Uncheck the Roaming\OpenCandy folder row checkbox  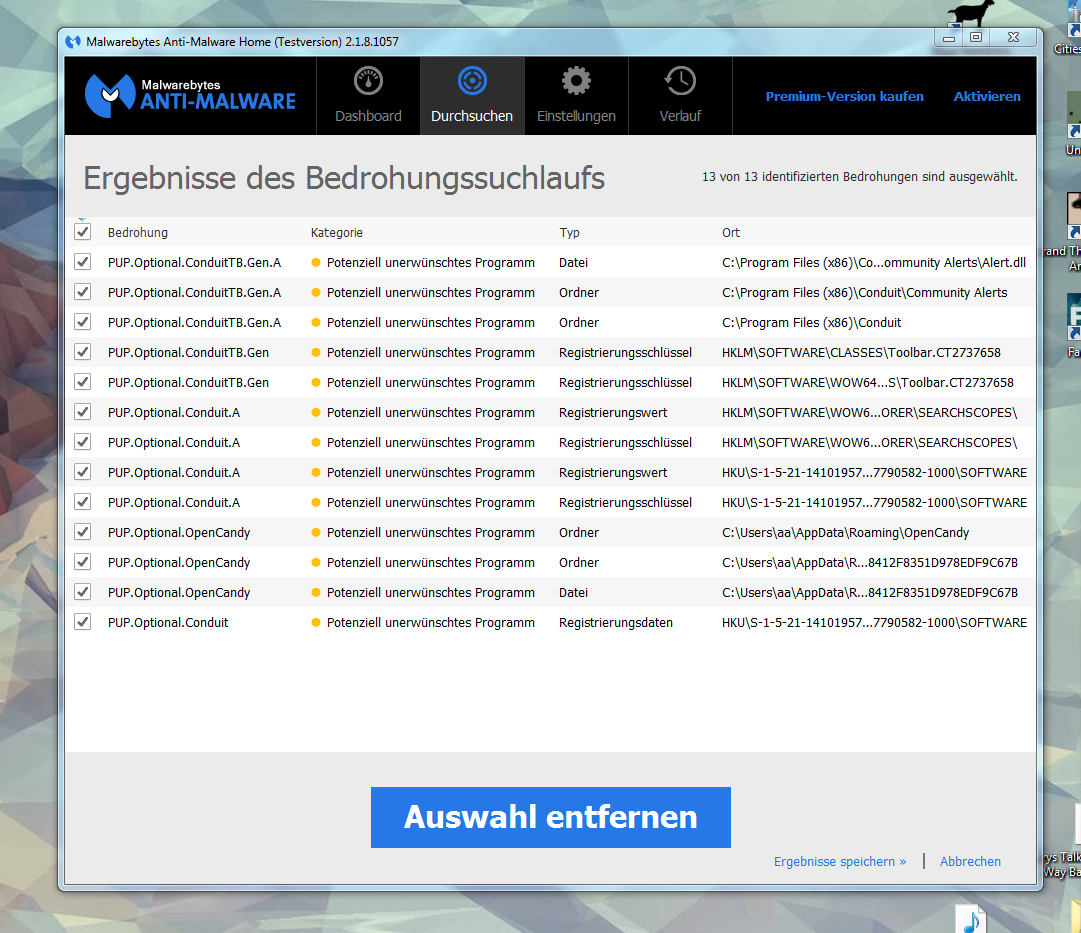tap(83, 532)
